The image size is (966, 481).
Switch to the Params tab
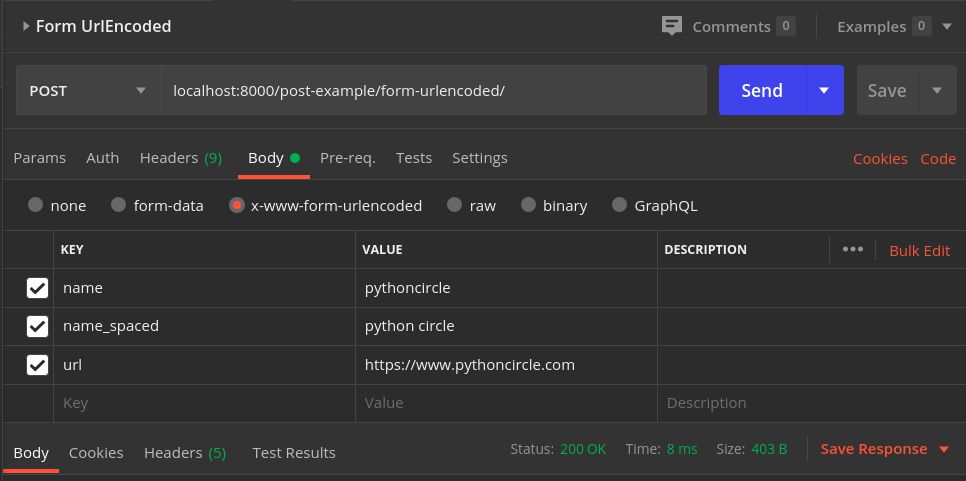point(39,158)
